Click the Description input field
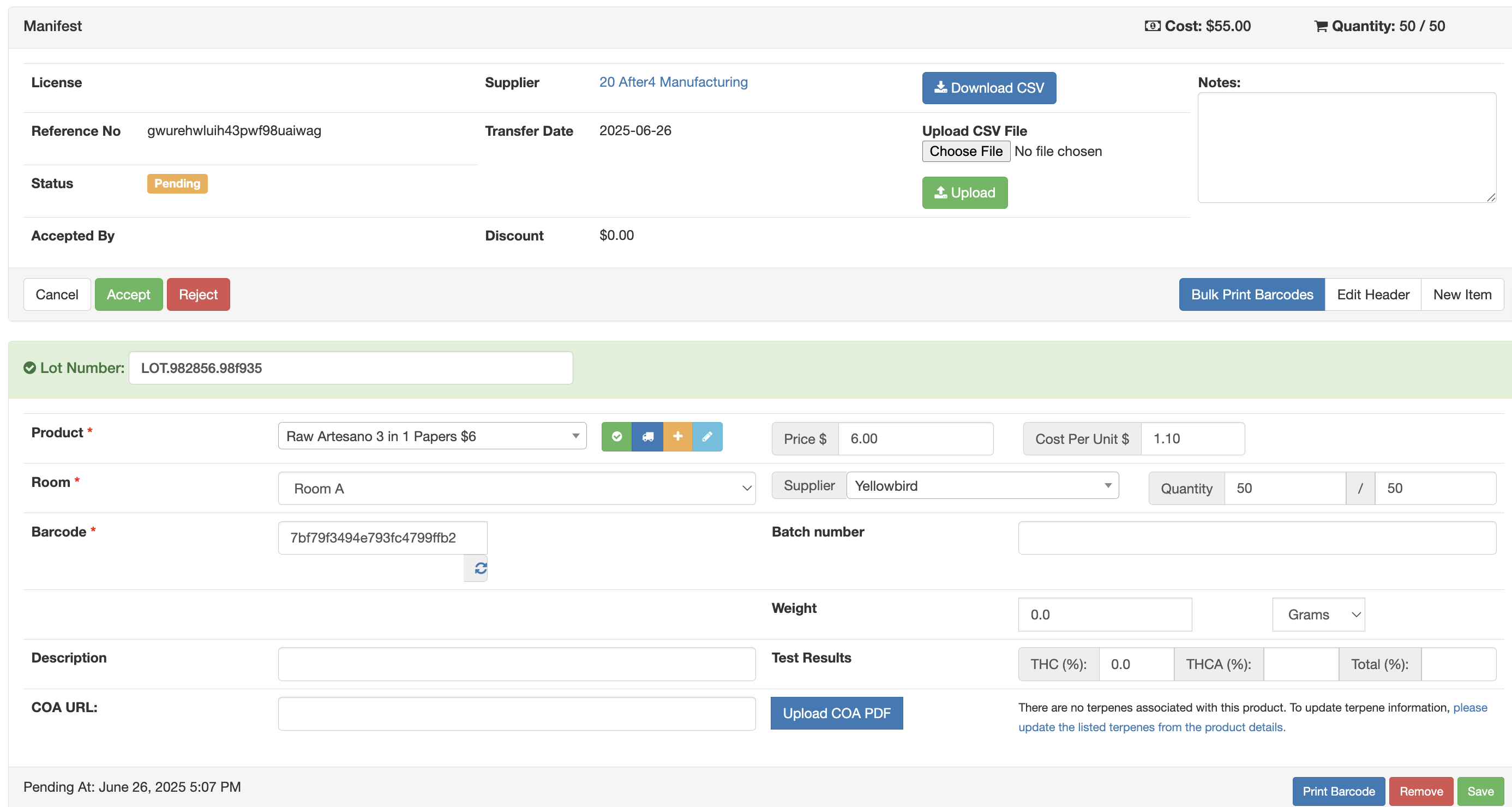The image size is (1512, 807). (517, 664)
